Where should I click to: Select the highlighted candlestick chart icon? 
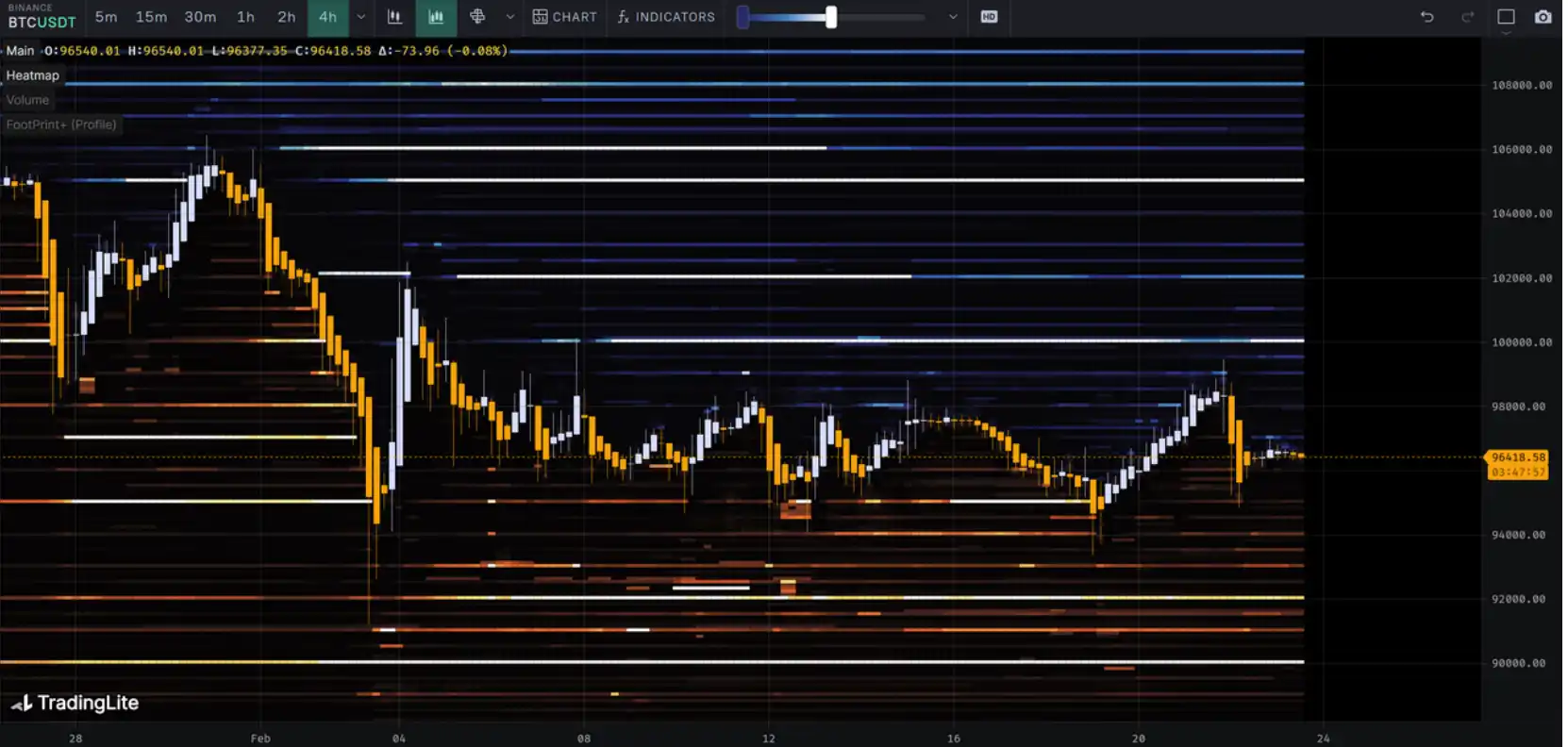436,17
